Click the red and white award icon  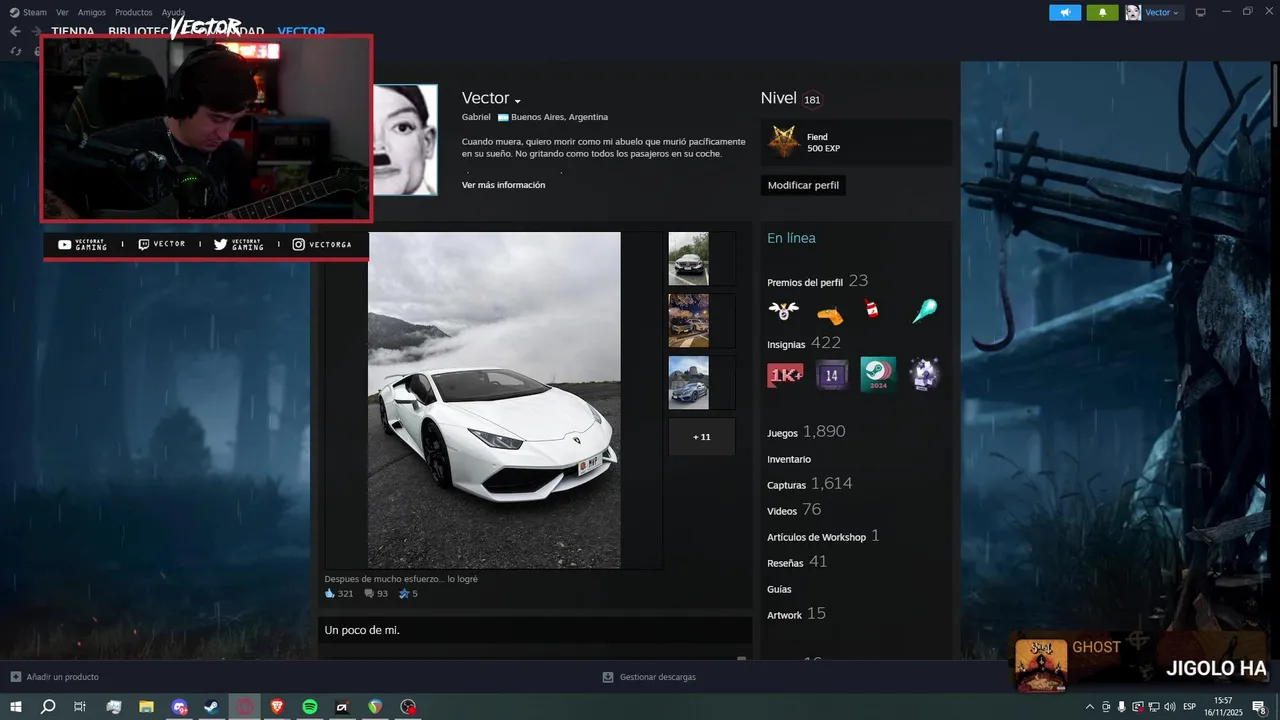click(x=872, y=310)
